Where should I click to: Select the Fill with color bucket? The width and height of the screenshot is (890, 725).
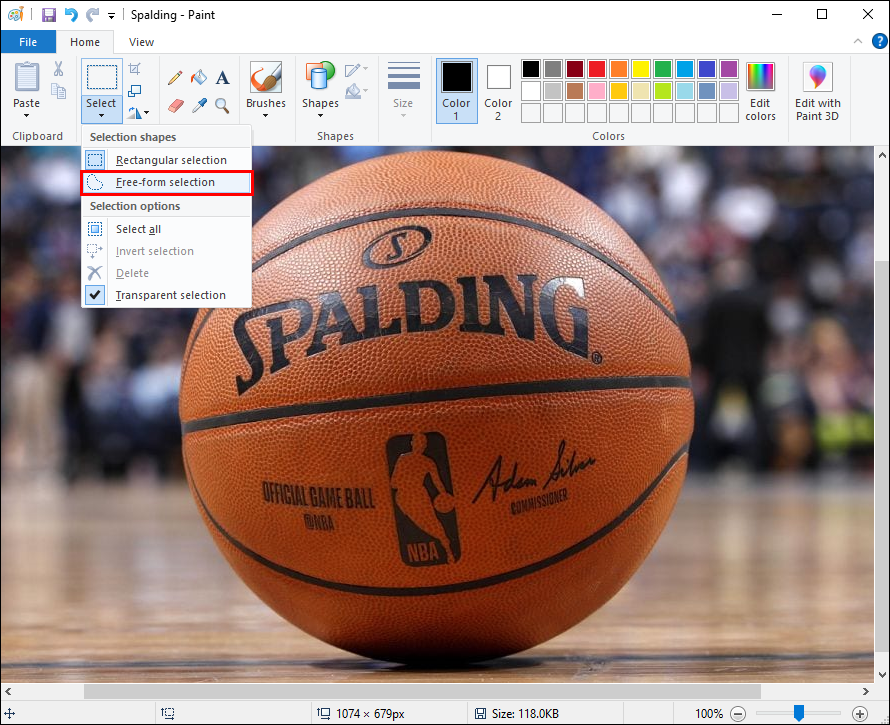point(199,78)
